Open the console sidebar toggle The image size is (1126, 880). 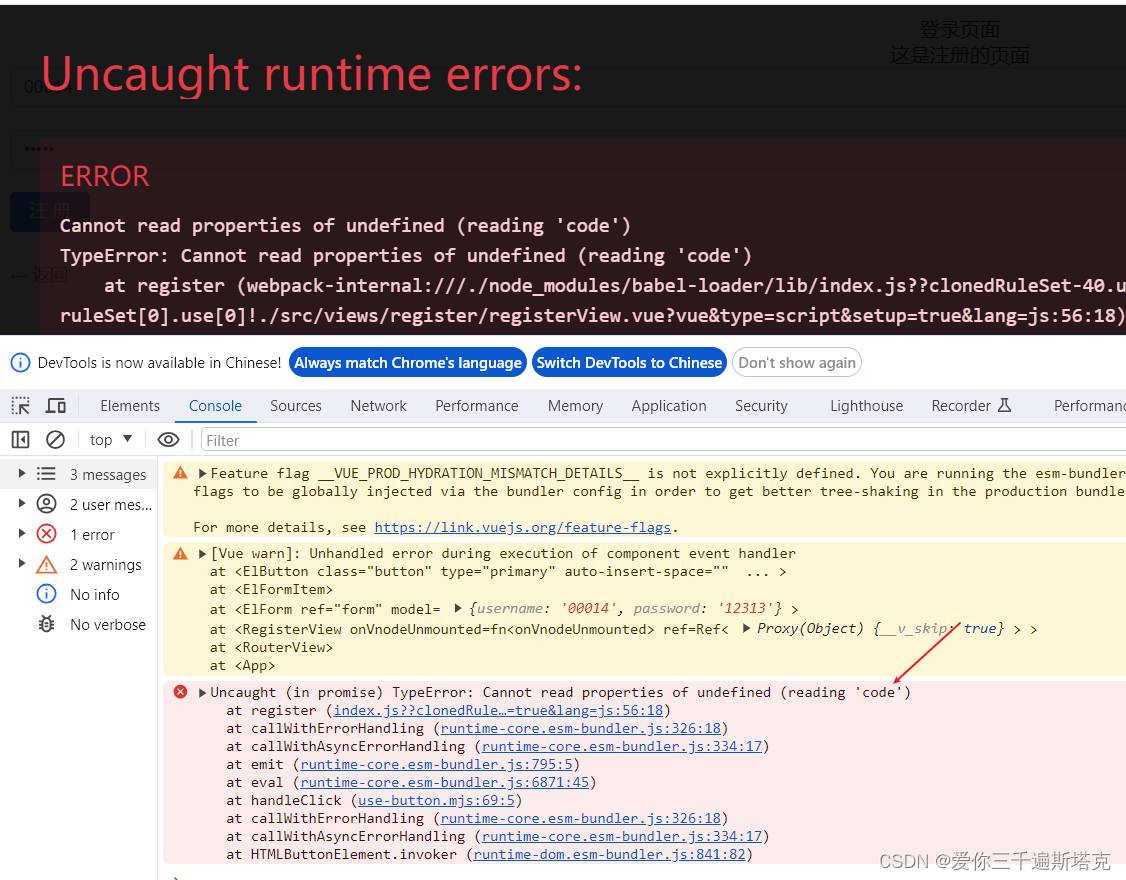tap(20, 439)
